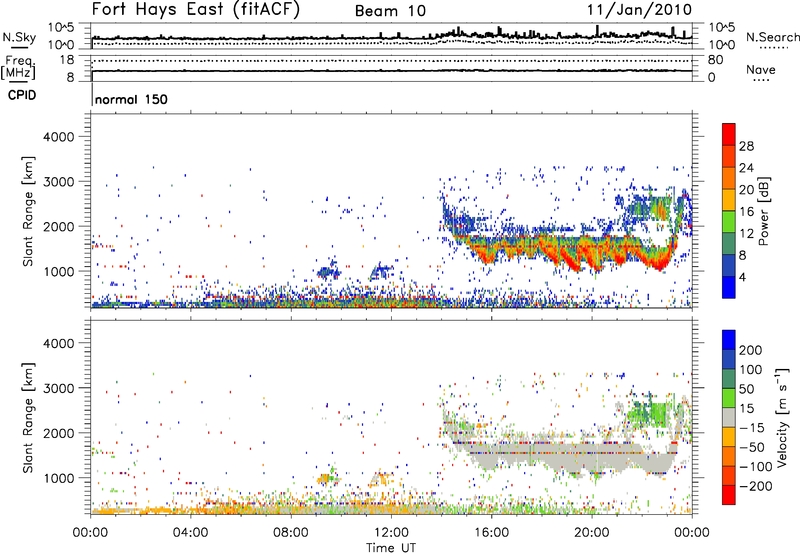Click the 'Velocity [m s-1]' colorbar title

click(x=781, y=417)
